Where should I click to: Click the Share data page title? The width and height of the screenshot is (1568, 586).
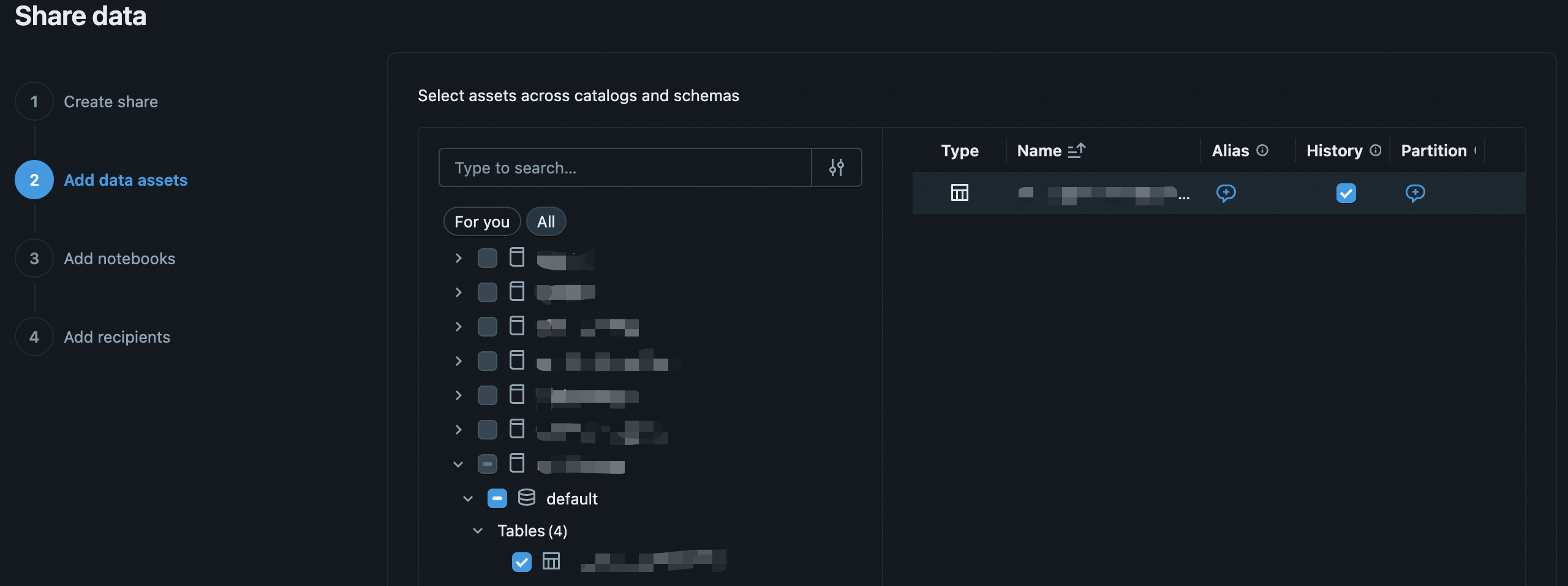[80, 15]
